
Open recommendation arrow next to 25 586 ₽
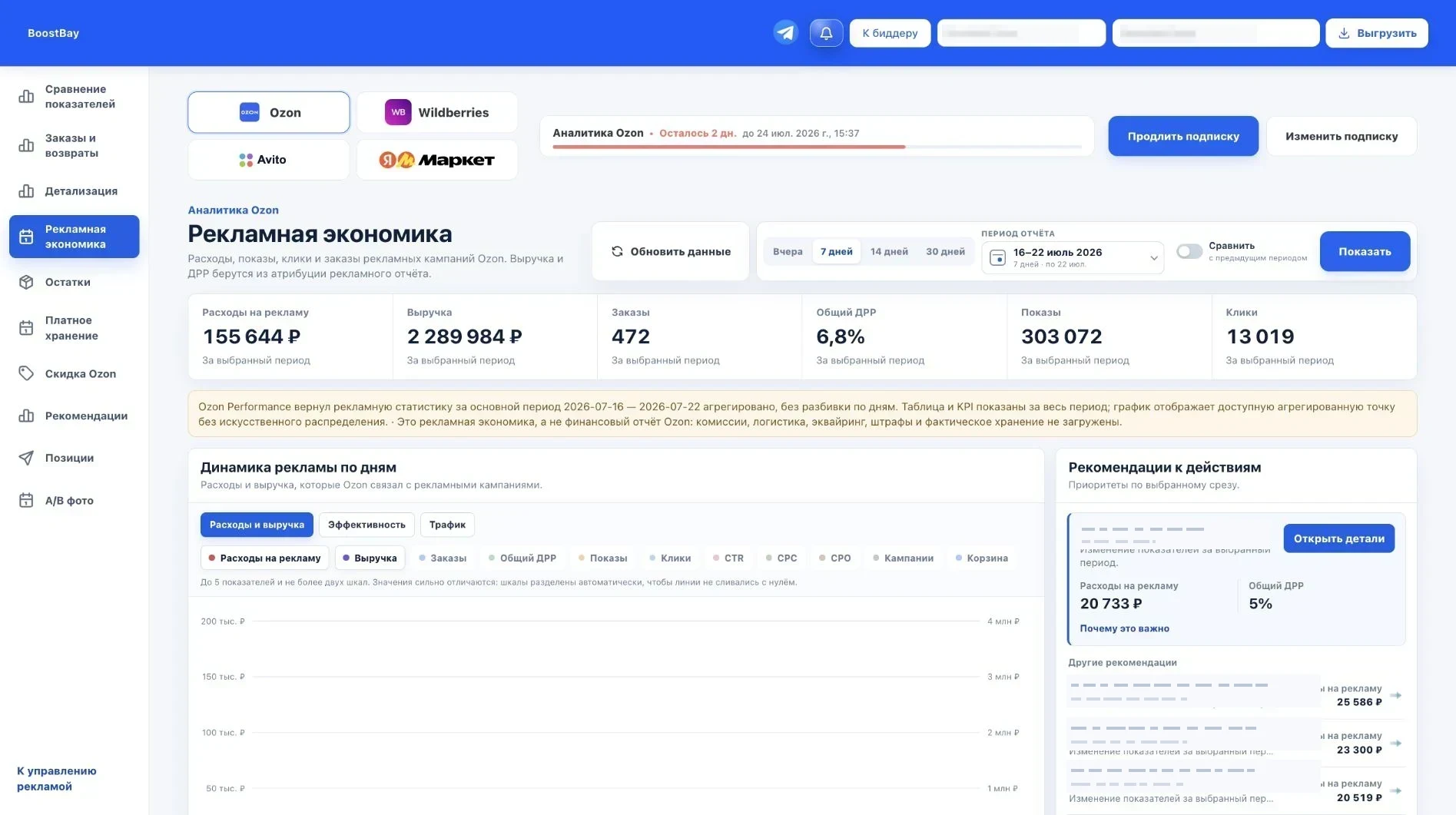(1396, 695)
